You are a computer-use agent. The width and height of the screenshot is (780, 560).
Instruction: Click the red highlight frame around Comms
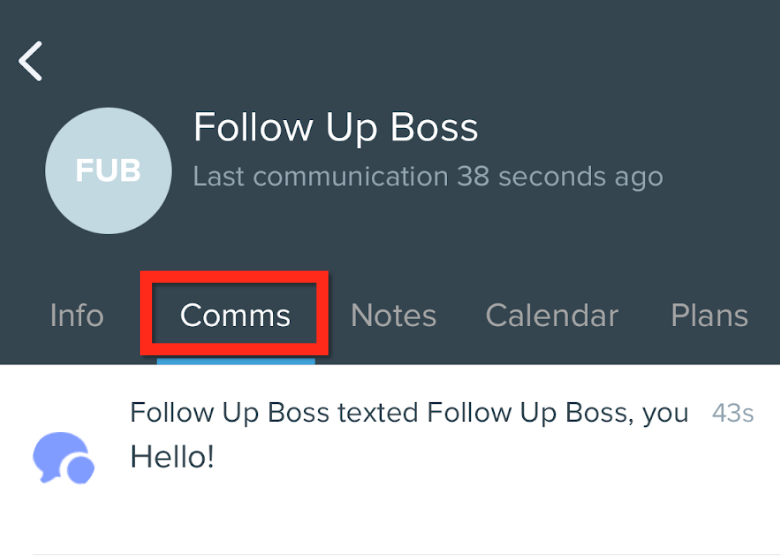(234, 313)
